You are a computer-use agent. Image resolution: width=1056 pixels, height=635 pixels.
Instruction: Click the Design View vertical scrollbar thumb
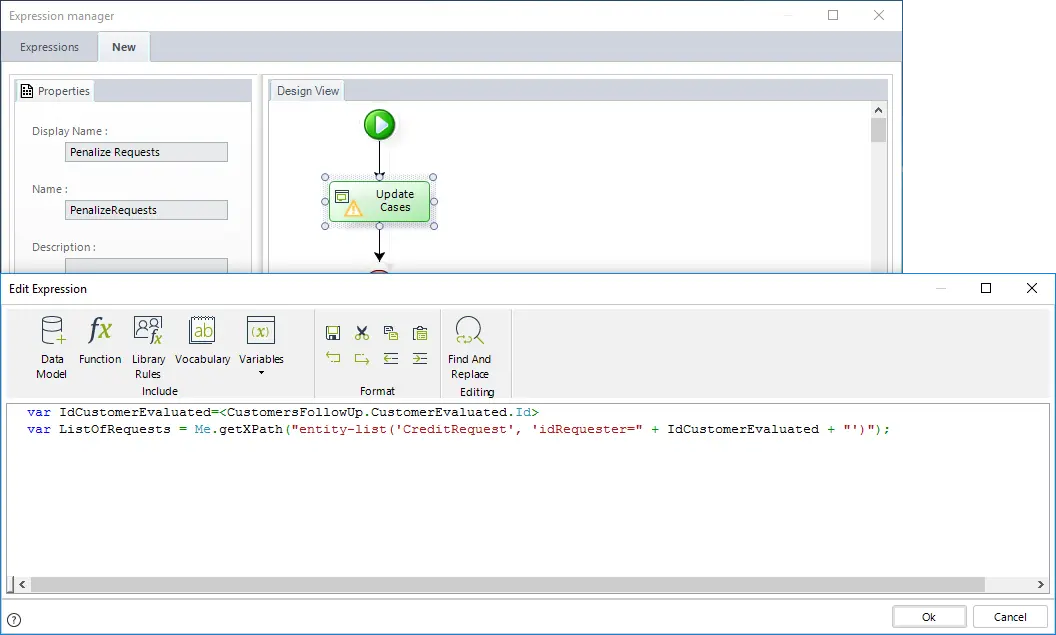pyautogui.click(x=878, y=130)
